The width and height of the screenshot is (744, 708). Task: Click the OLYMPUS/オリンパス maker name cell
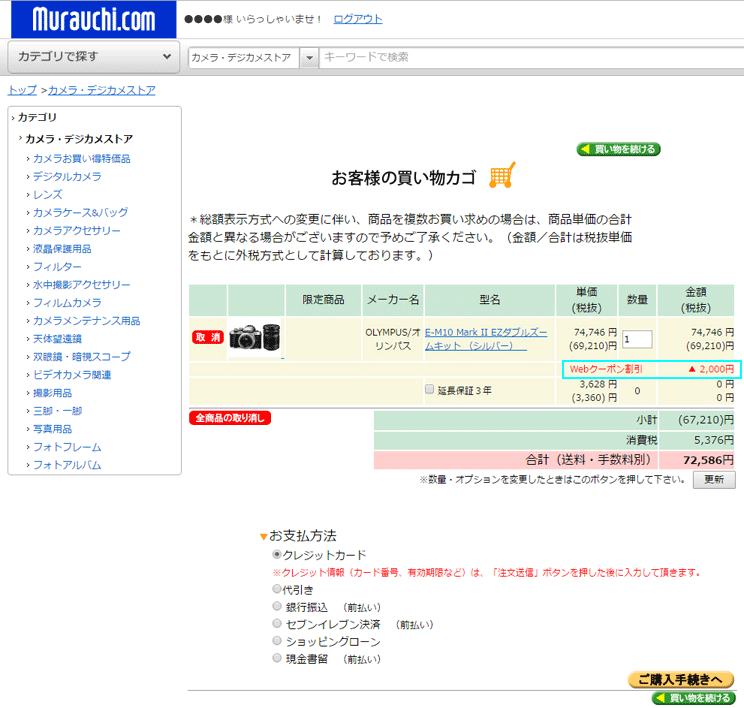(x=393, y=339)
